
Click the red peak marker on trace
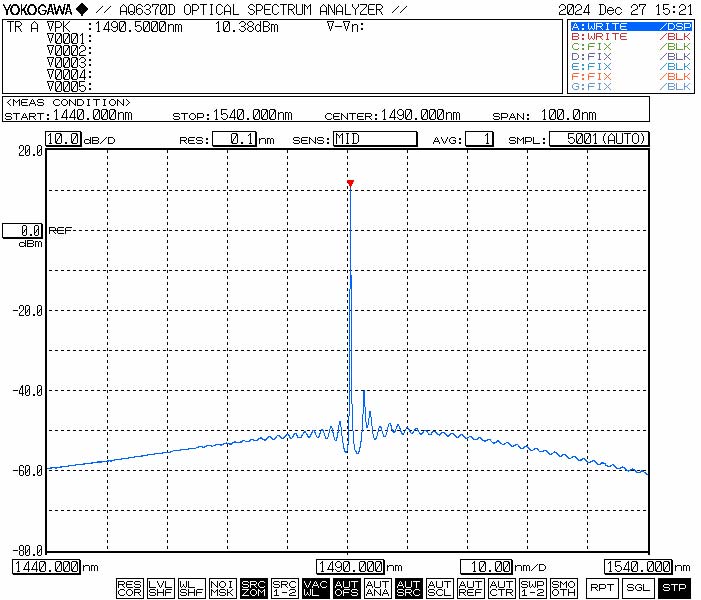(350, 183)
